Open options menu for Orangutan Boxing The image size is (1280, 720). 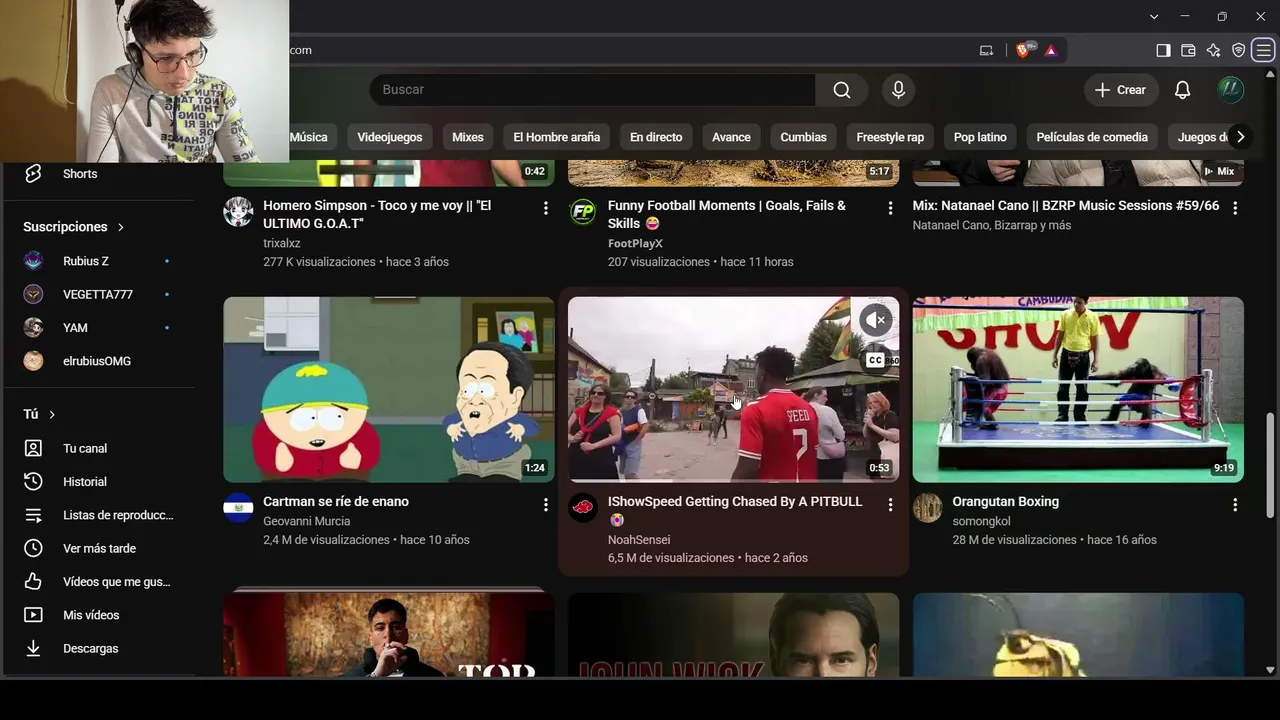[x=1235, y=505]
